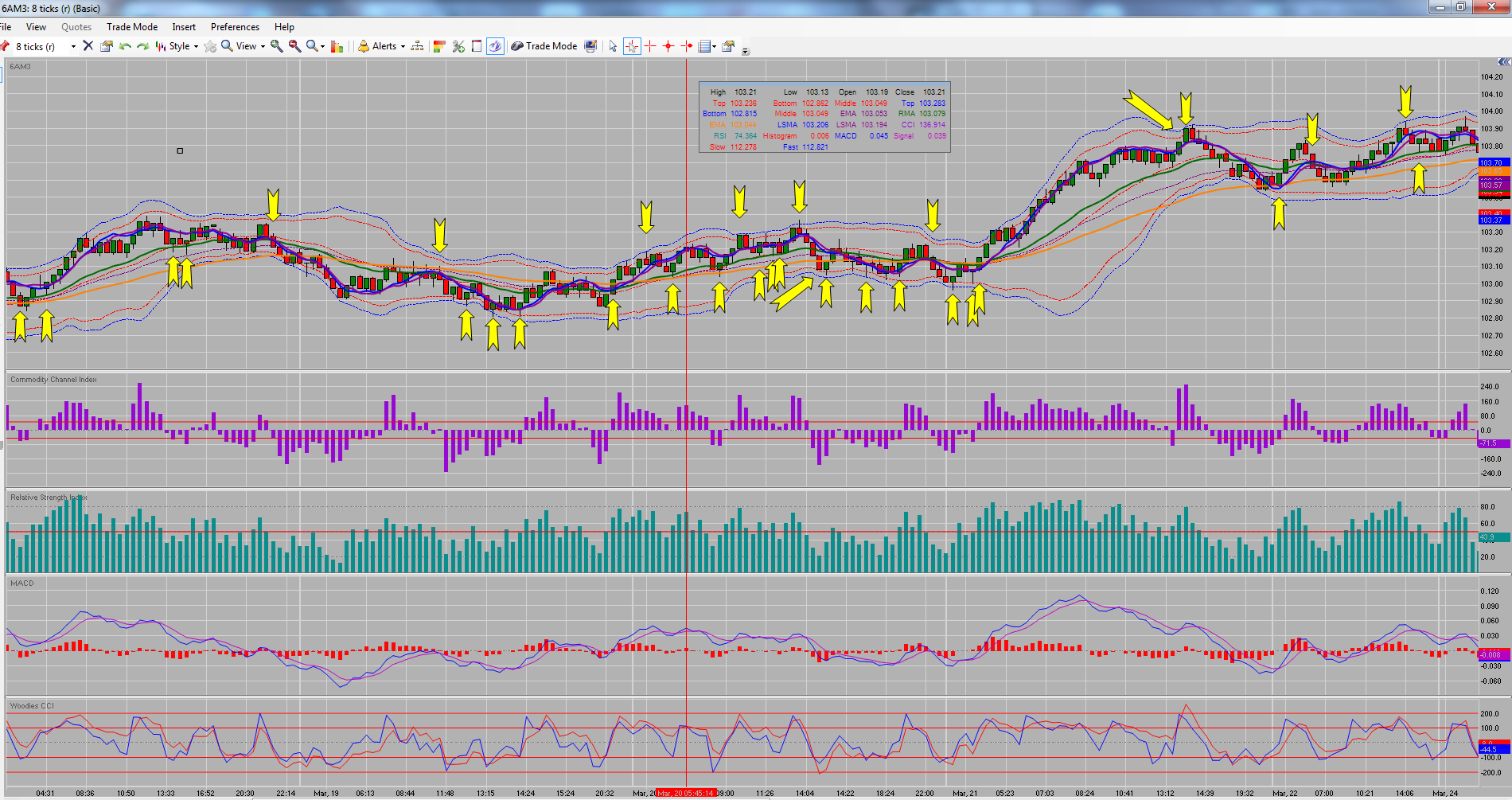Click the double-chevron panel expander at chart corner

coord(1503,62)
